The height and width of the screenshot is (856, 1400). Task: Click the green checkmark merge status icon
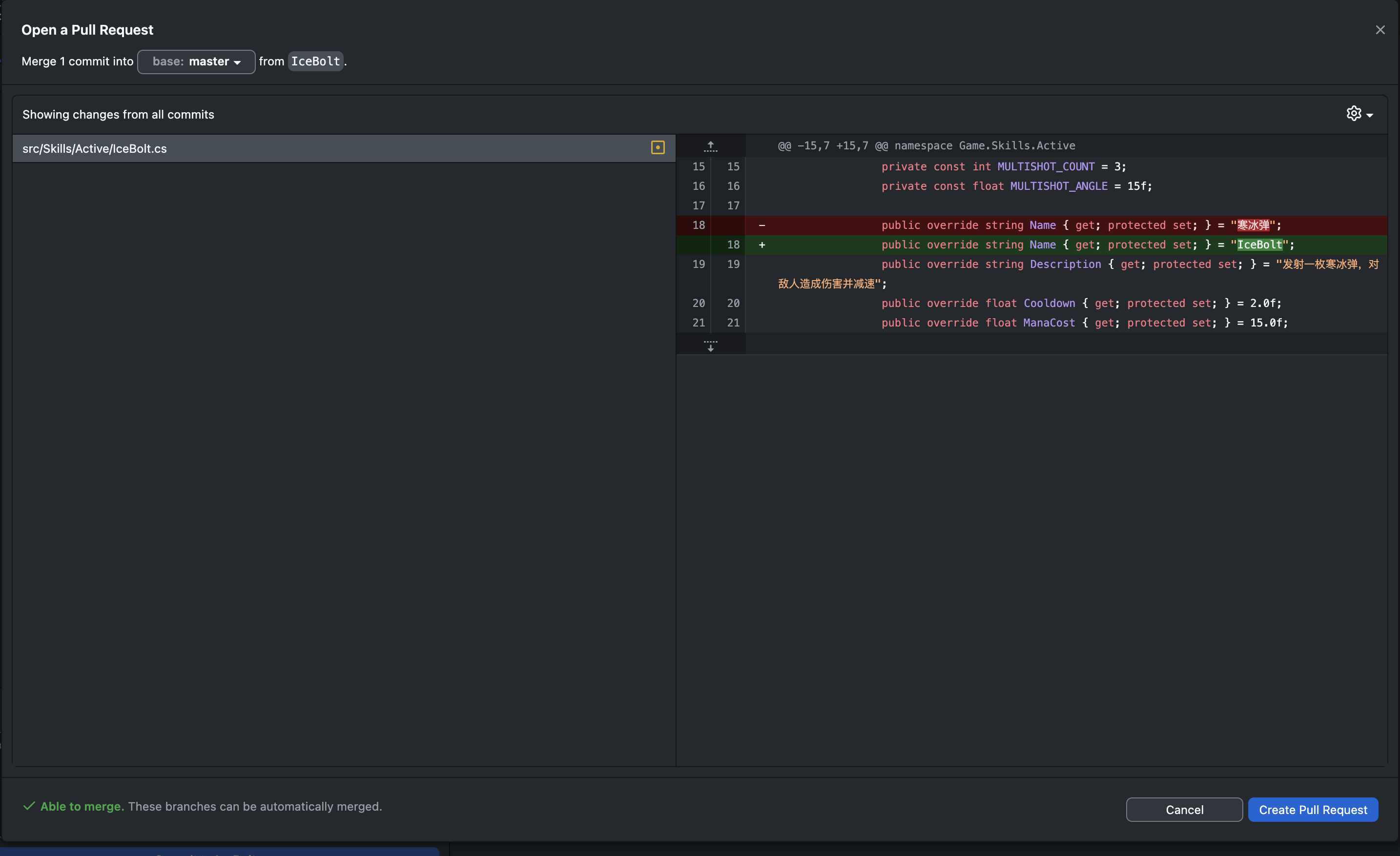pos(29,805)
